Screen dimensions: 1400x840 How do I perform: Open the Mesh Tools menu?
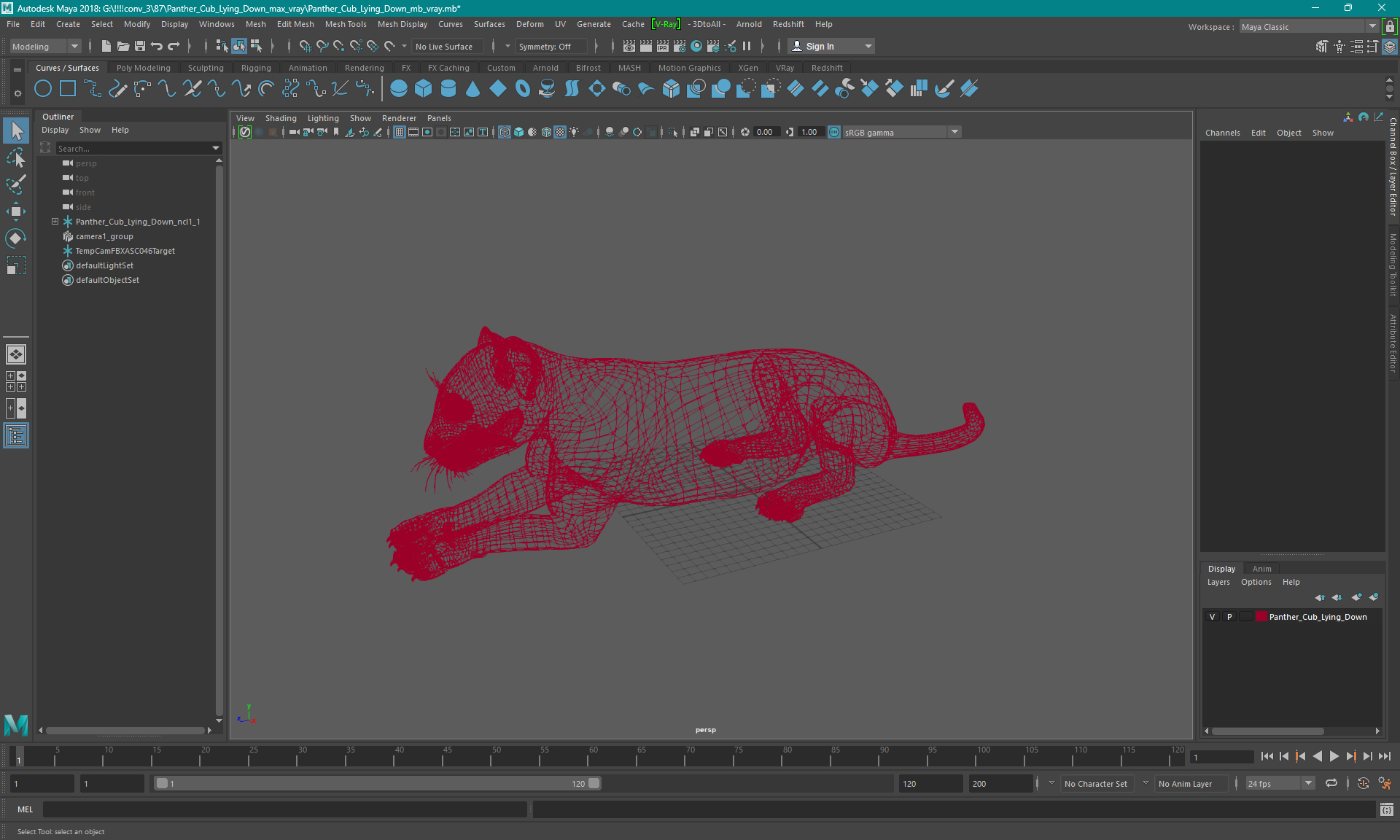pos(346,24)
